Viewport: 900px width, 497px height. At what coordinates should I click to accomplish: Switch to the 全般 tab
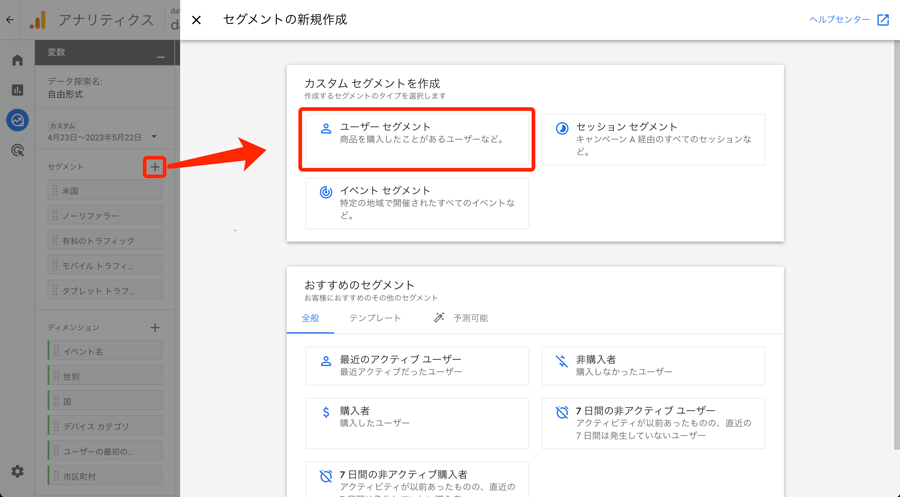point(311,318)
